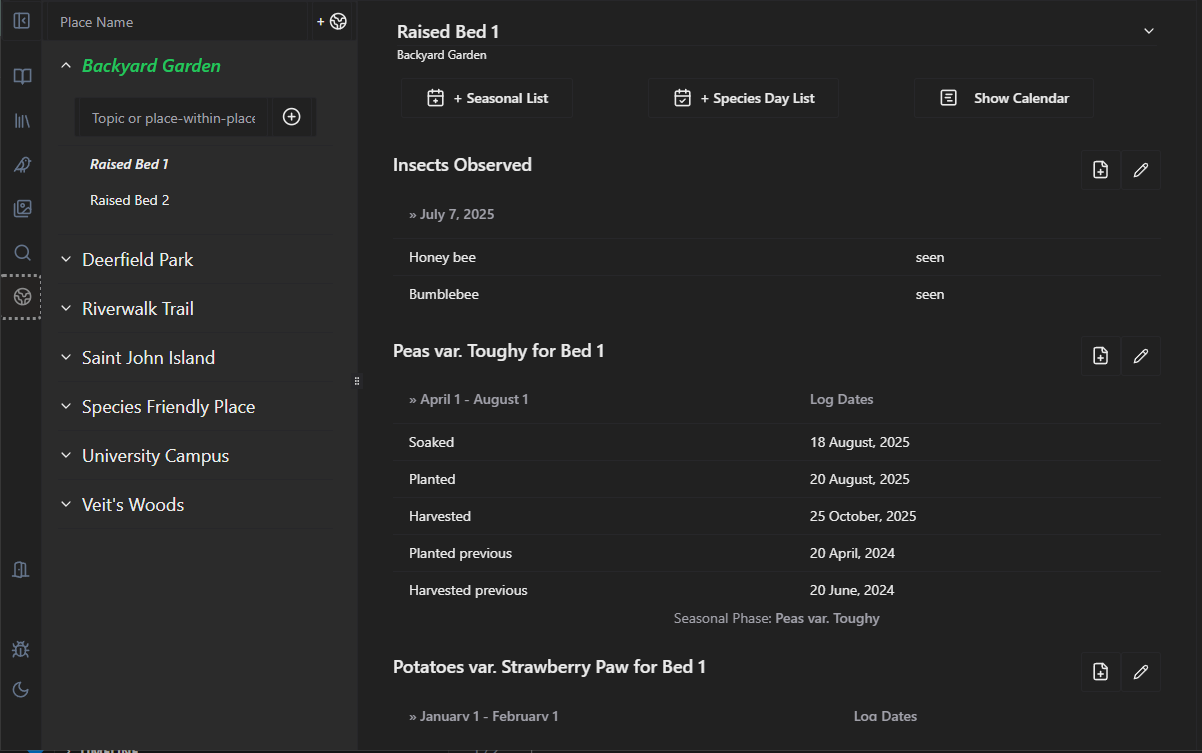
Task: Edit the Insects Observed list
Action: [1140, 170]
